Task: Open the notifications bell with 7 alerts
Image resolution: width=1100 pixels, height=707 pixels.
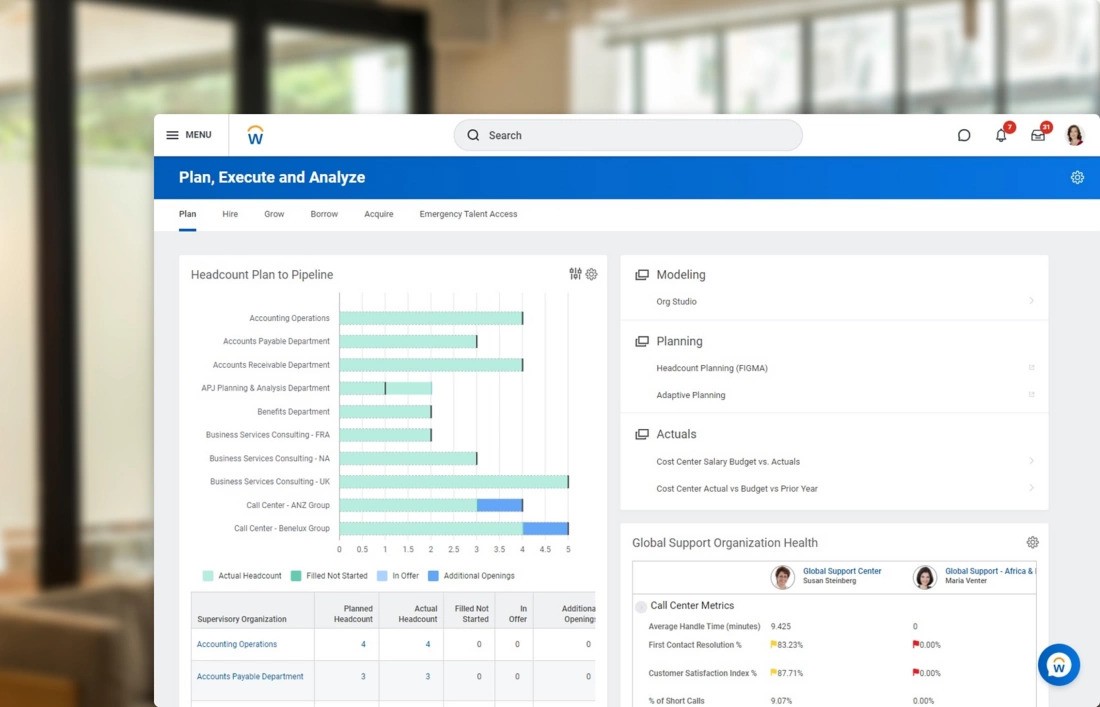Action: 1000,134
